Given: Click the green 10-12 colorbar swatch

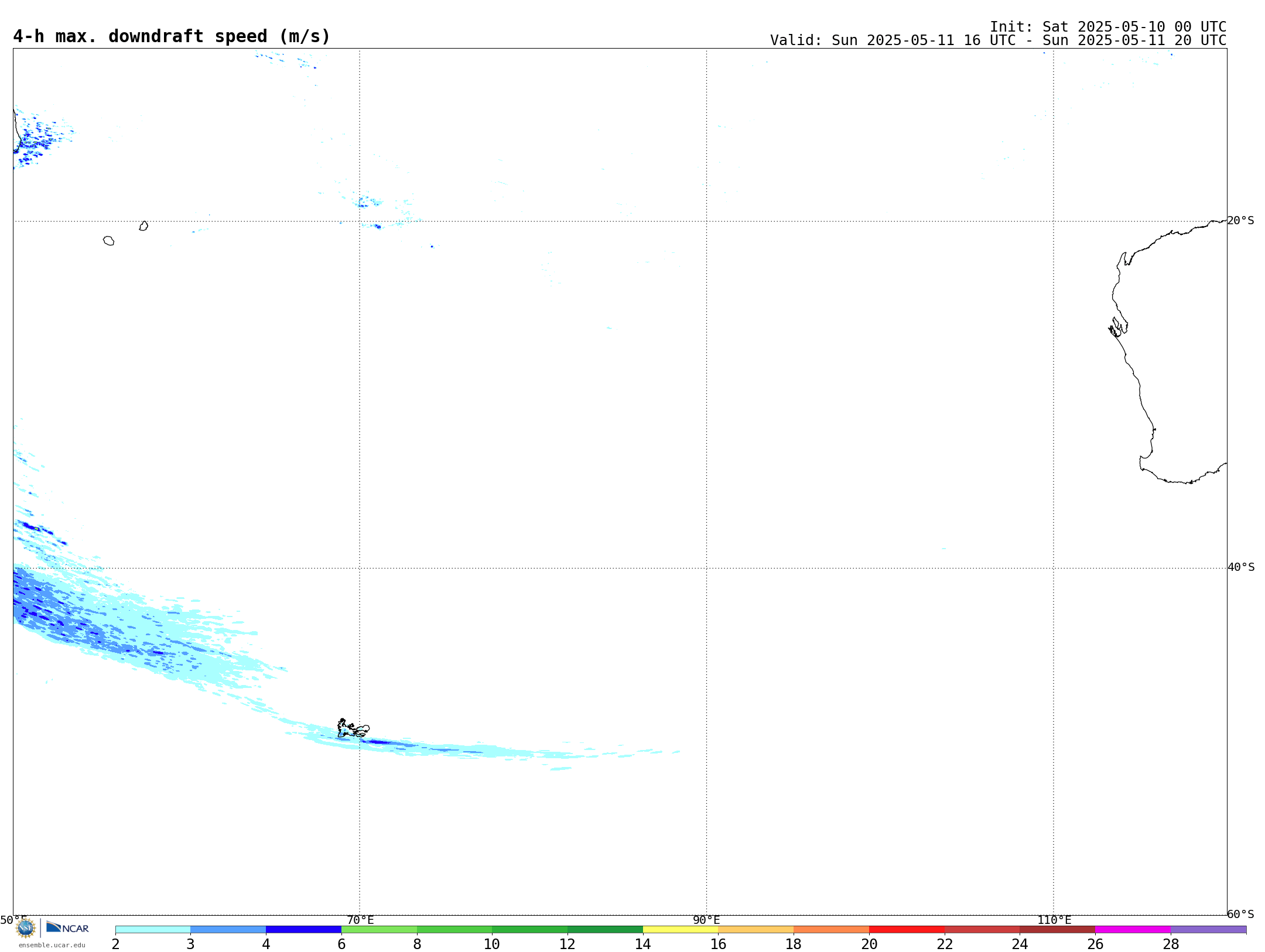Looking at the screenshot, I should (530, 930).
